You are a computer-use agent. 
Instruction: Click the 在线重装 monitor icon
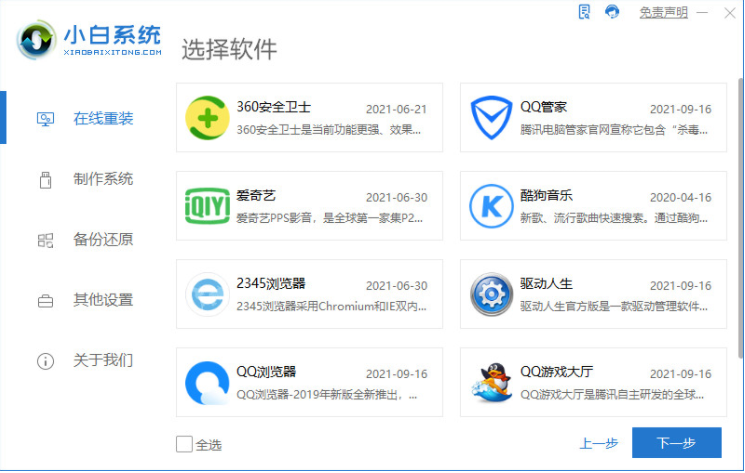click(x=46, y=119)
